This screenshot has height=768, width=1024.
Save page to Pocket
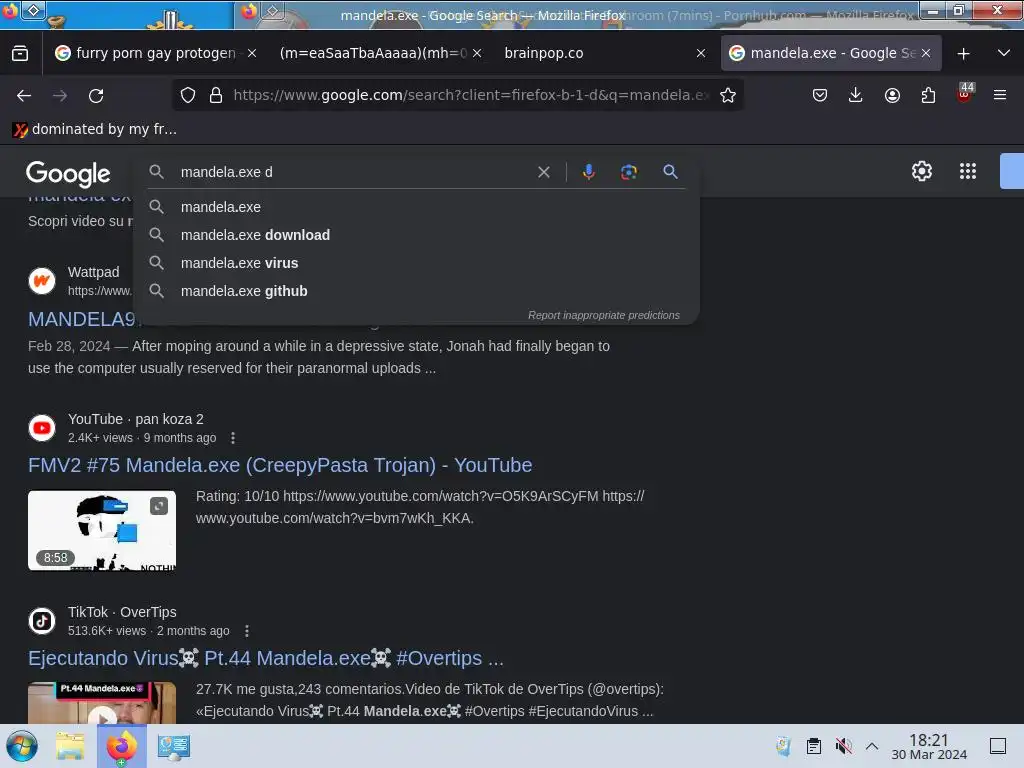[x=820, y=95]
